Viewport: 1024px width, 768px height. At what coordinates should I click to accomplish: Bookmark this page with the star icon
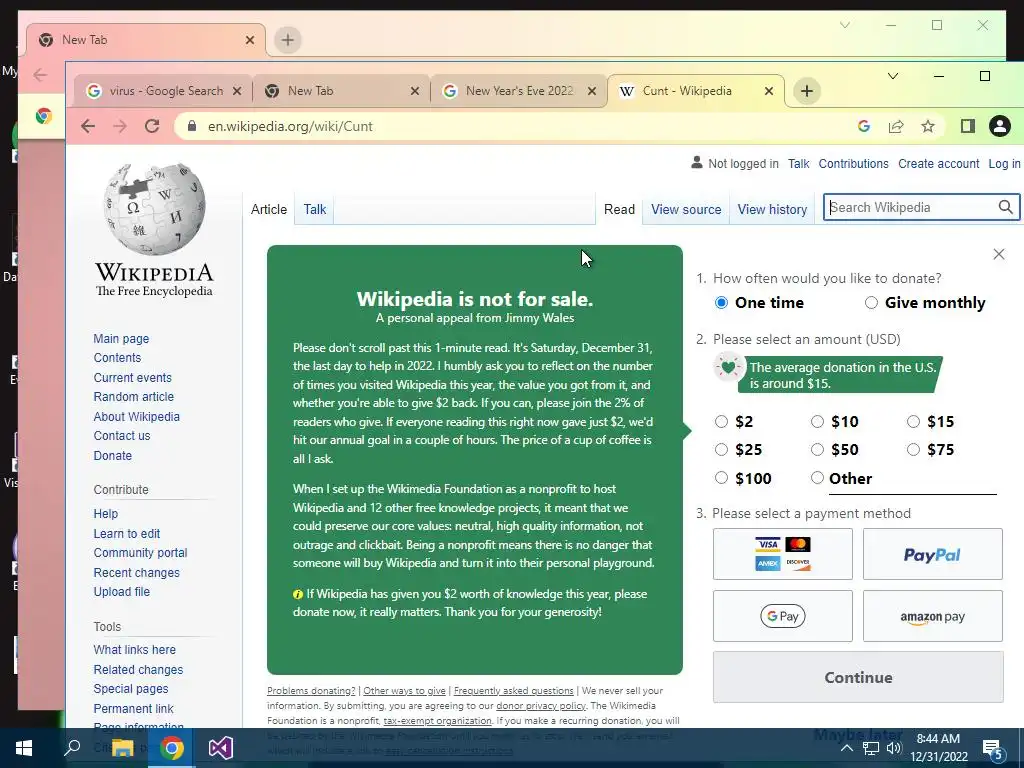click(928, 126)
